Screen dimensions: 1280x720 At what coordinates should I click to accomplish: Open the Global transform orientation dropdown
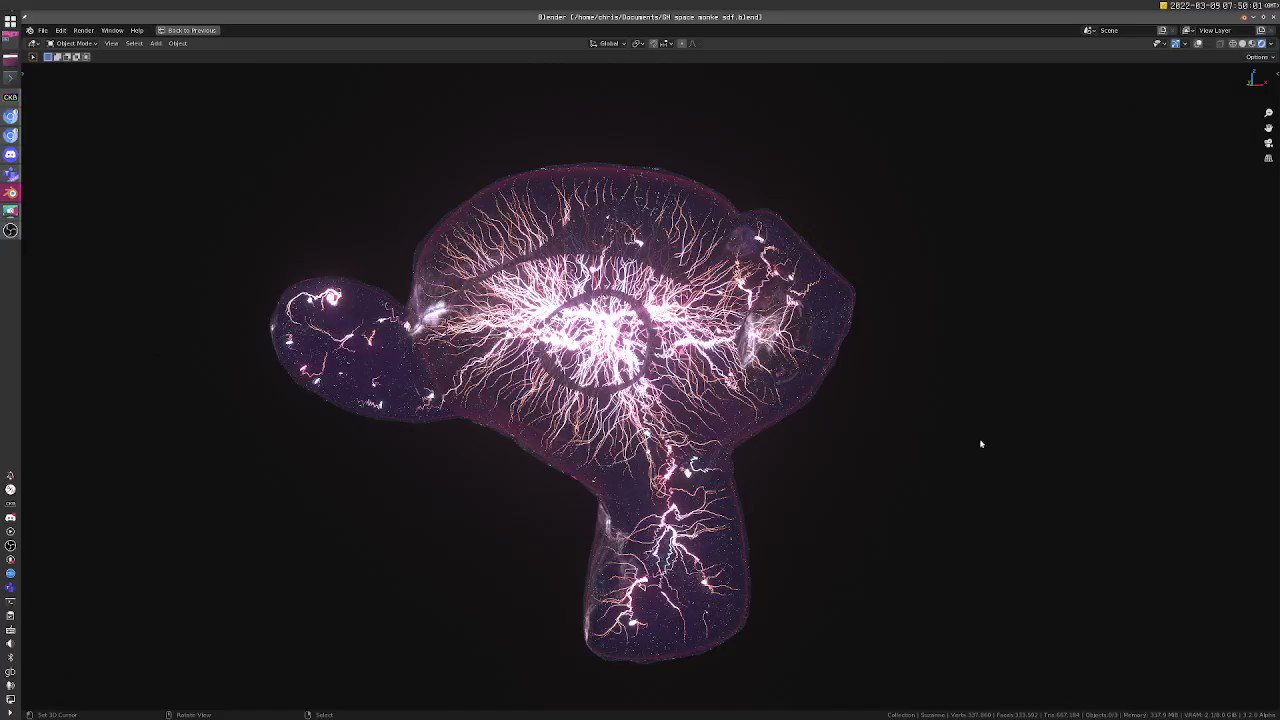[x=608, y=43]
